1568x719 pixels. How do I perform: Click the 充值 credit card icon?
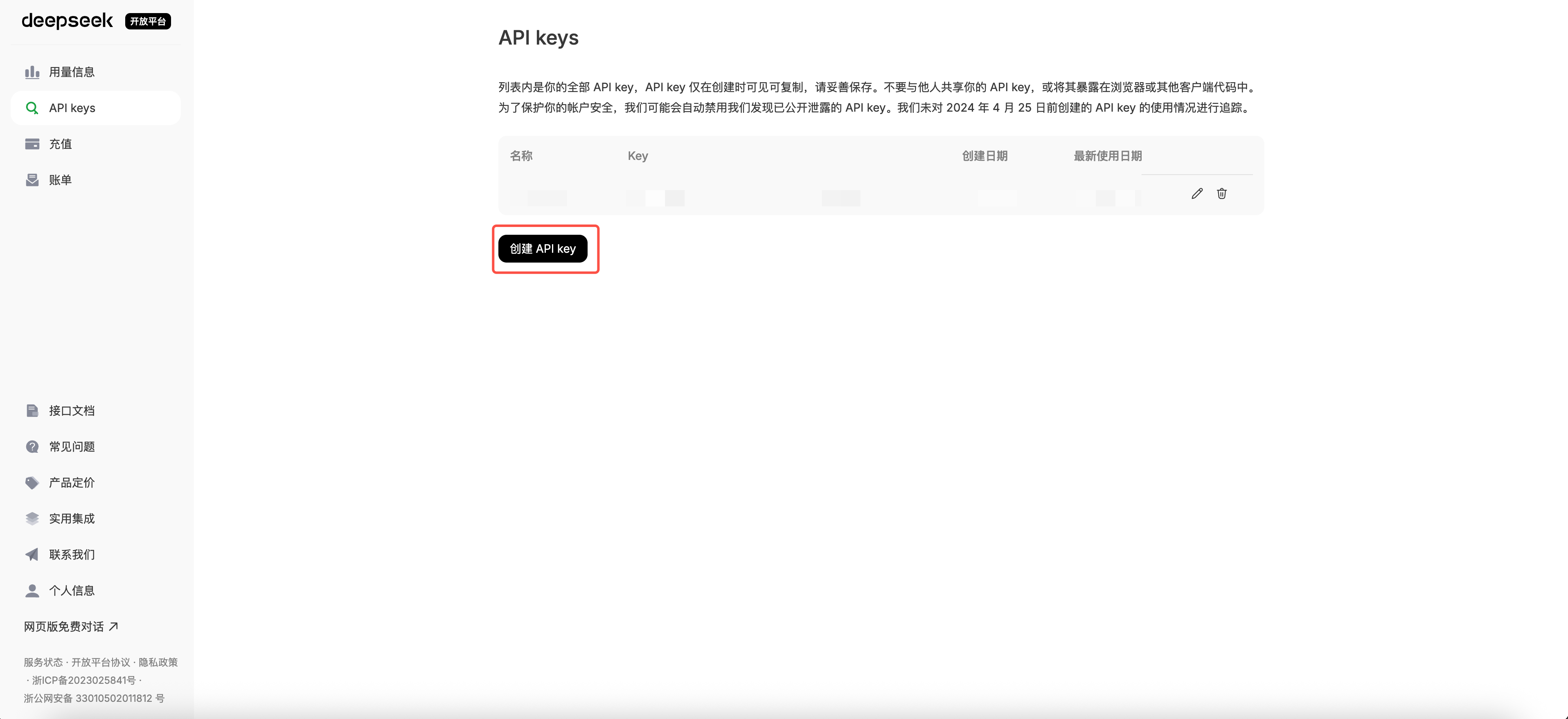click(32, 144)
